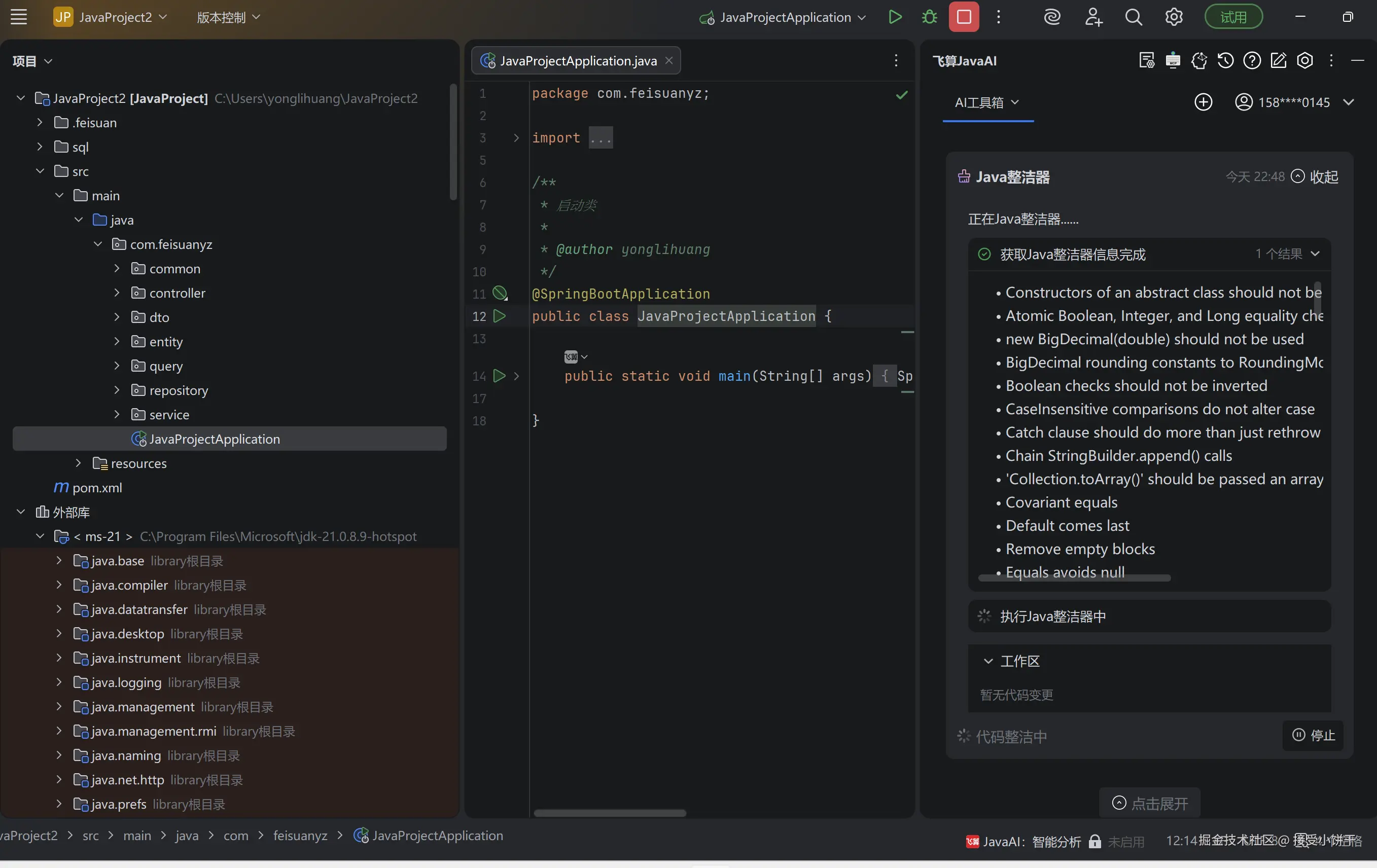Viewport: 1377px width, 868px height.
Task: Select the JavaProjectApplication.java editor tab
Action: click(577, 61)
